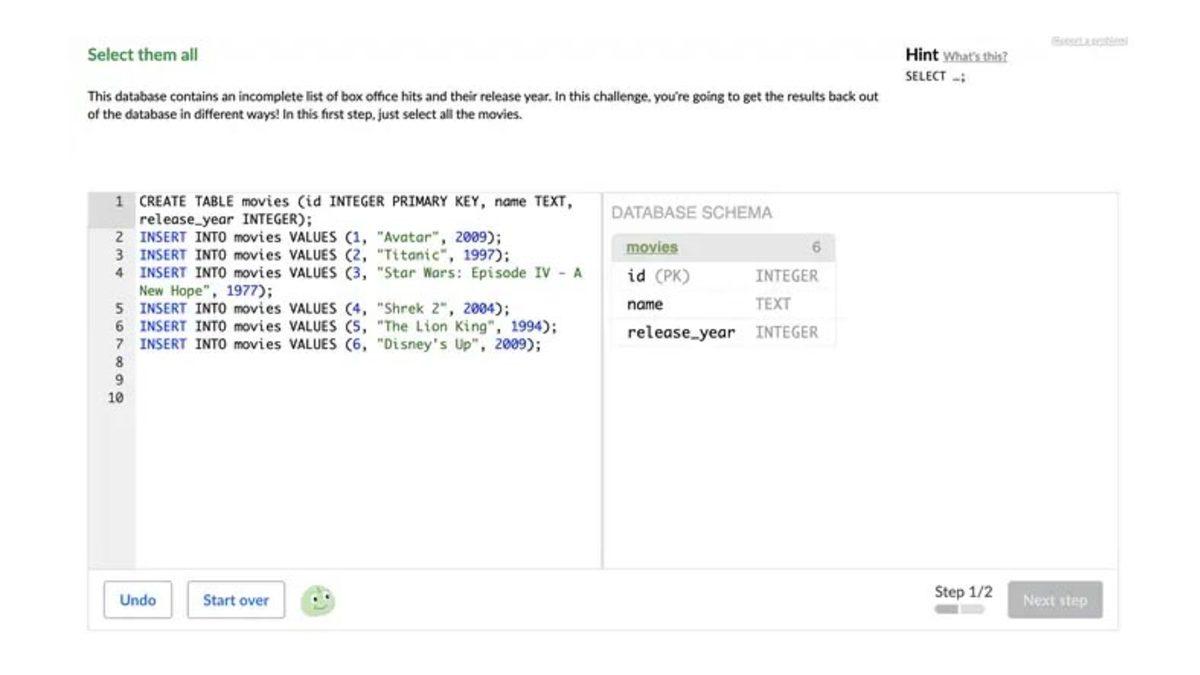Select the release_year column in schema
Viewport: 1200px width, 675px height.
click(x=680, y=332)
